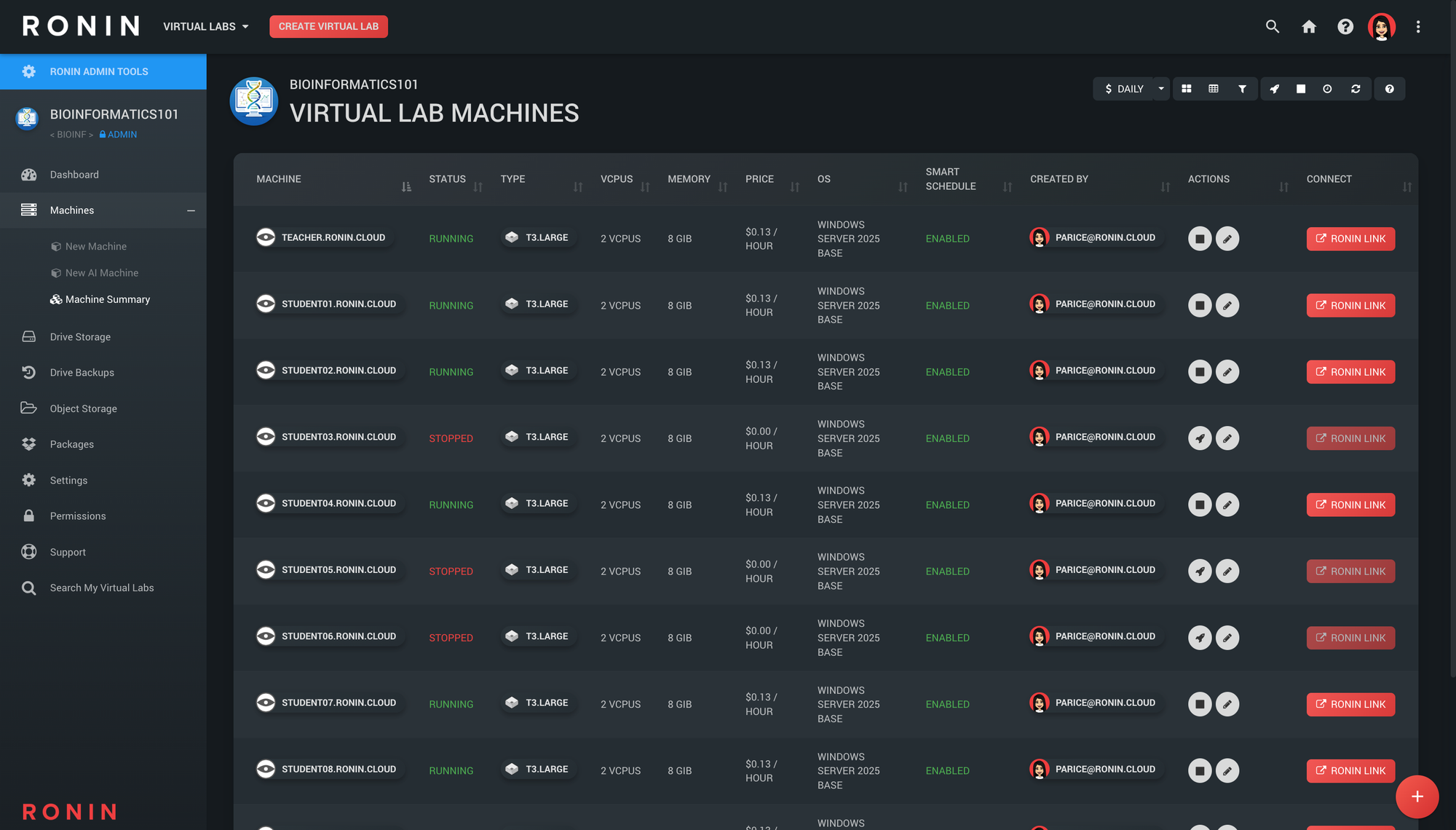Toggle eye icon for STUDENT01.RONIN.CLOUD
Viewport: 1456px width, 830px height.
click(266, 304)
